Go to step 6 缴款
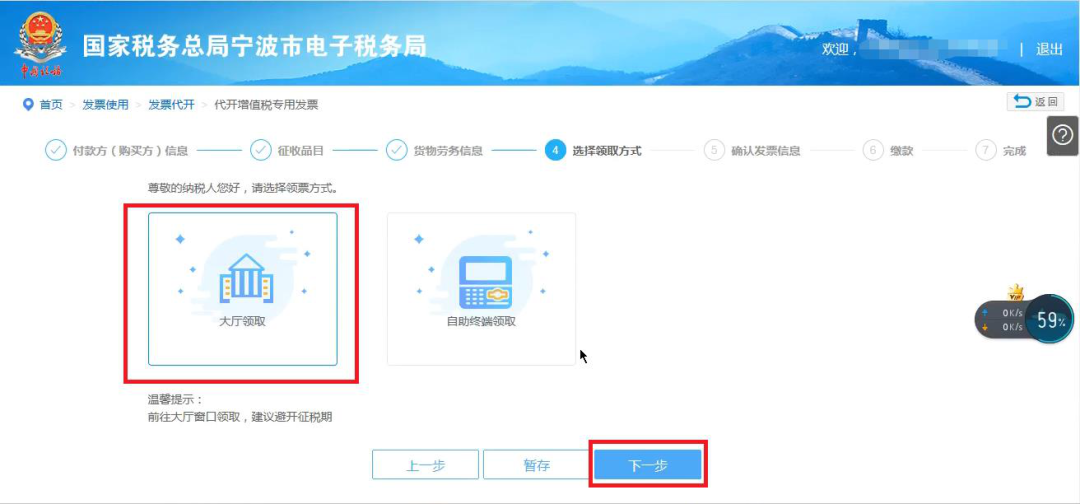Image resolution: width=1080 pixels, height=504 pixels. tap(888, 150)
